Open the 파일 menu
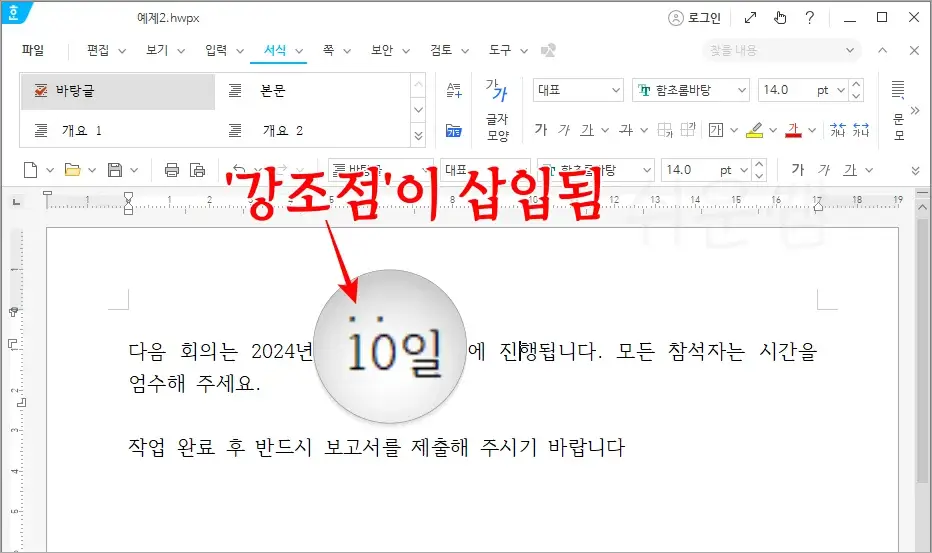Viewport: 932px width, 553px height. pyautogui.click(x=33, y=51)
